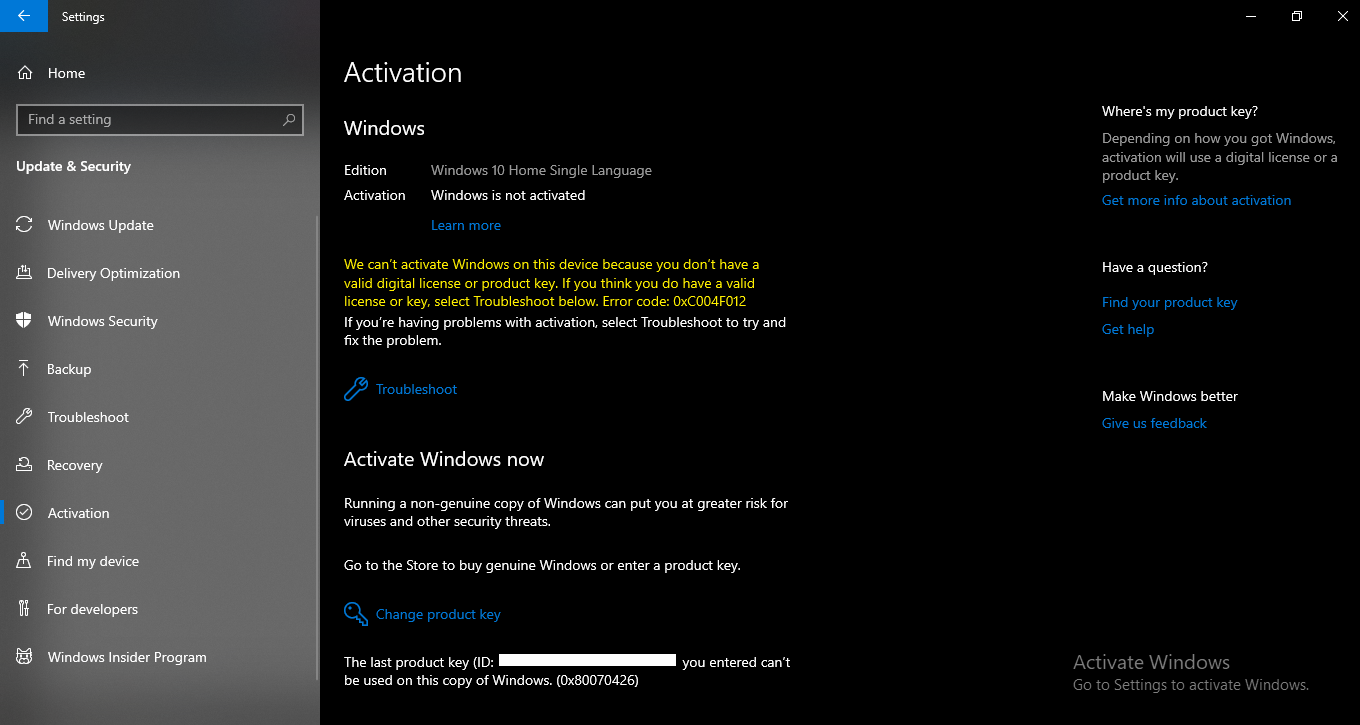Open Get more info about activation

1196,200
